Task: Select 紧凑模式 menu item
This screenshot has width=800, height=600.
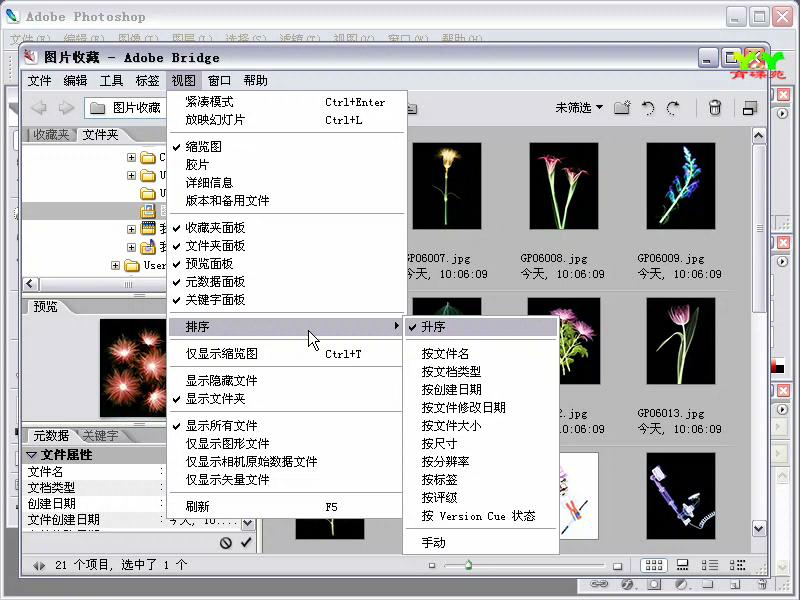Action: pyautogui.click(x=288, y=102)
